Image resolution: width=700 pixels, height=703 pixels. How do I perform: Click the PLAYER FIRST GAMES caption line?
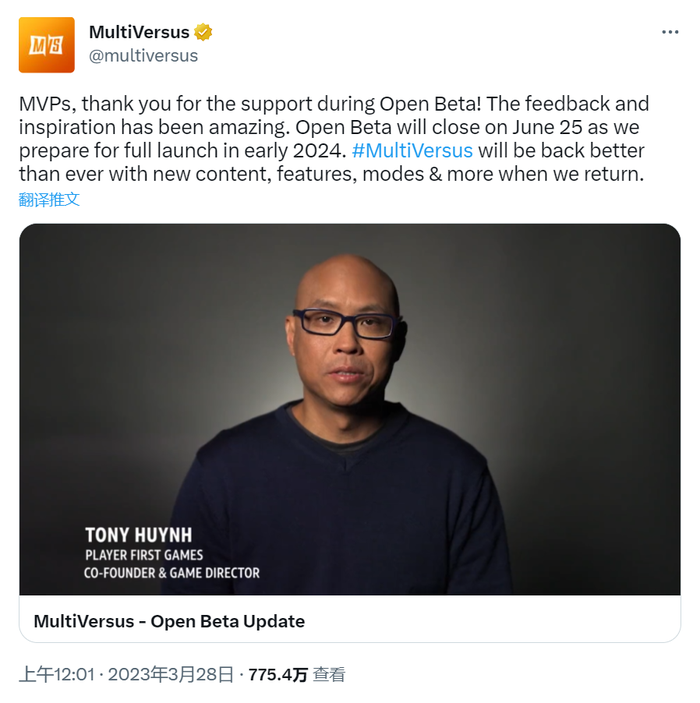click(144, 555)
